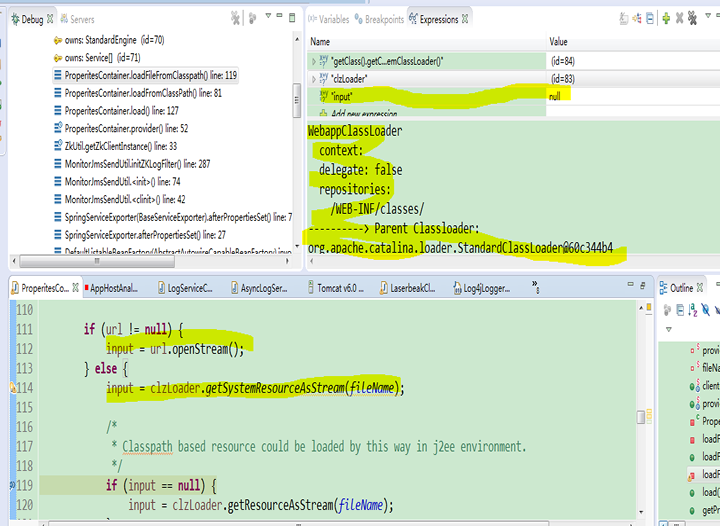Click green plus Add Watch Expression icon
The image size is (720, 526).
pos(666,18)
